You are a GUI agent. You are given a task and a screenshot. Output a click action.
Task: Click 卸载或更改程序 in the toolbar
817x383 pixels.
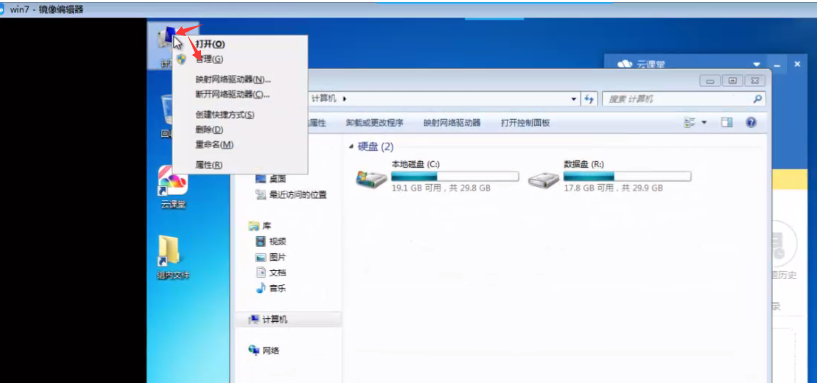[375, 123]
